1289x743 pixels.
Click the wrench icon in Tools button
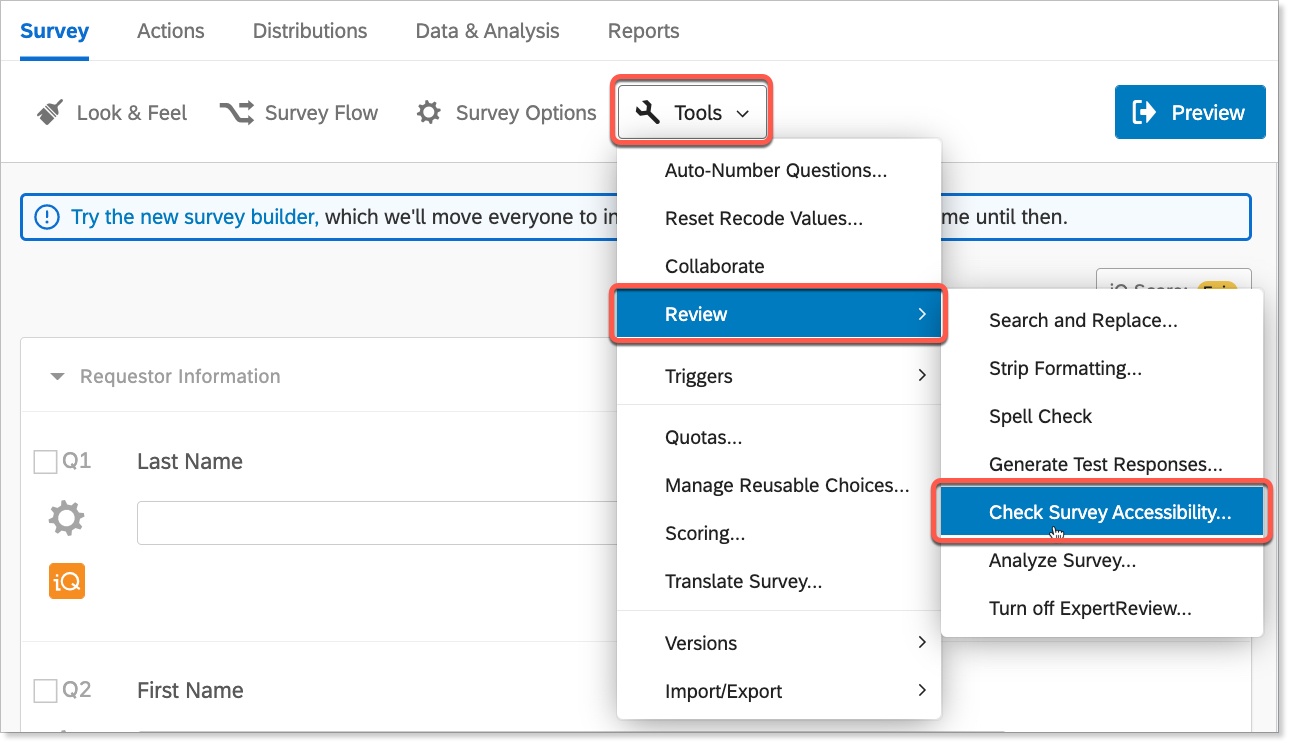click(648, 113)
